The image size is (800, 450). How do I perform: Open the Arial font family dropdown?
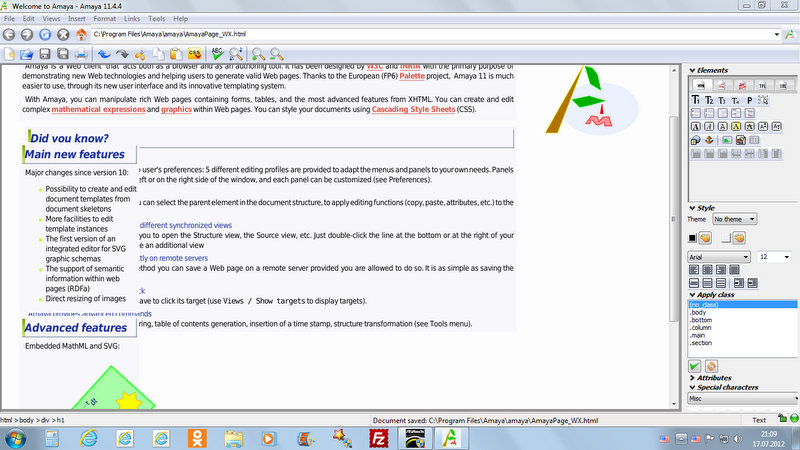pos(719,257)
